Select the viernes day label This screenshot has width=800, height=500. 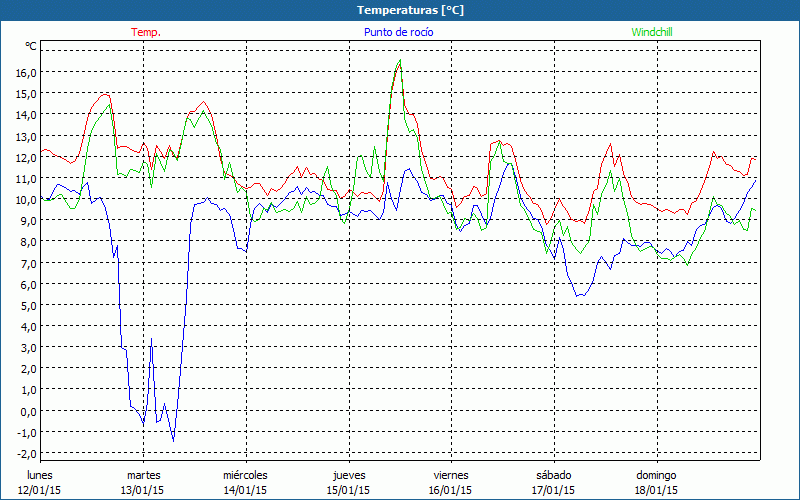451,475
